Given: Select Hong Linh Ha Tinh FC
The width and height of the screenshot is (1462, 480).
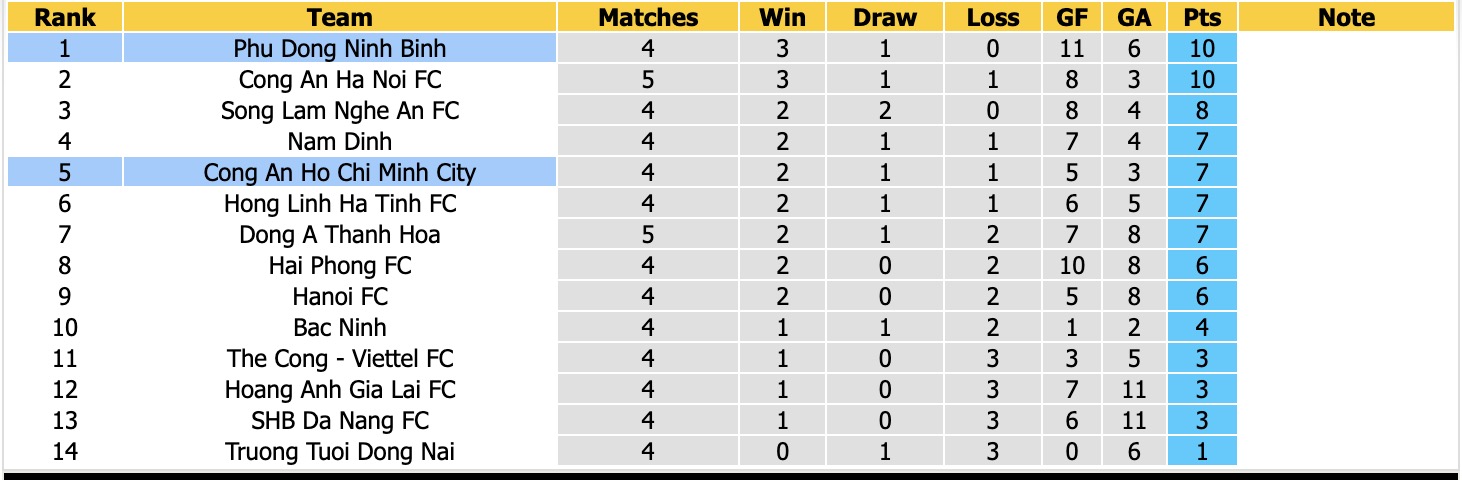Looking at the screenshot, I should pos(340,203).
